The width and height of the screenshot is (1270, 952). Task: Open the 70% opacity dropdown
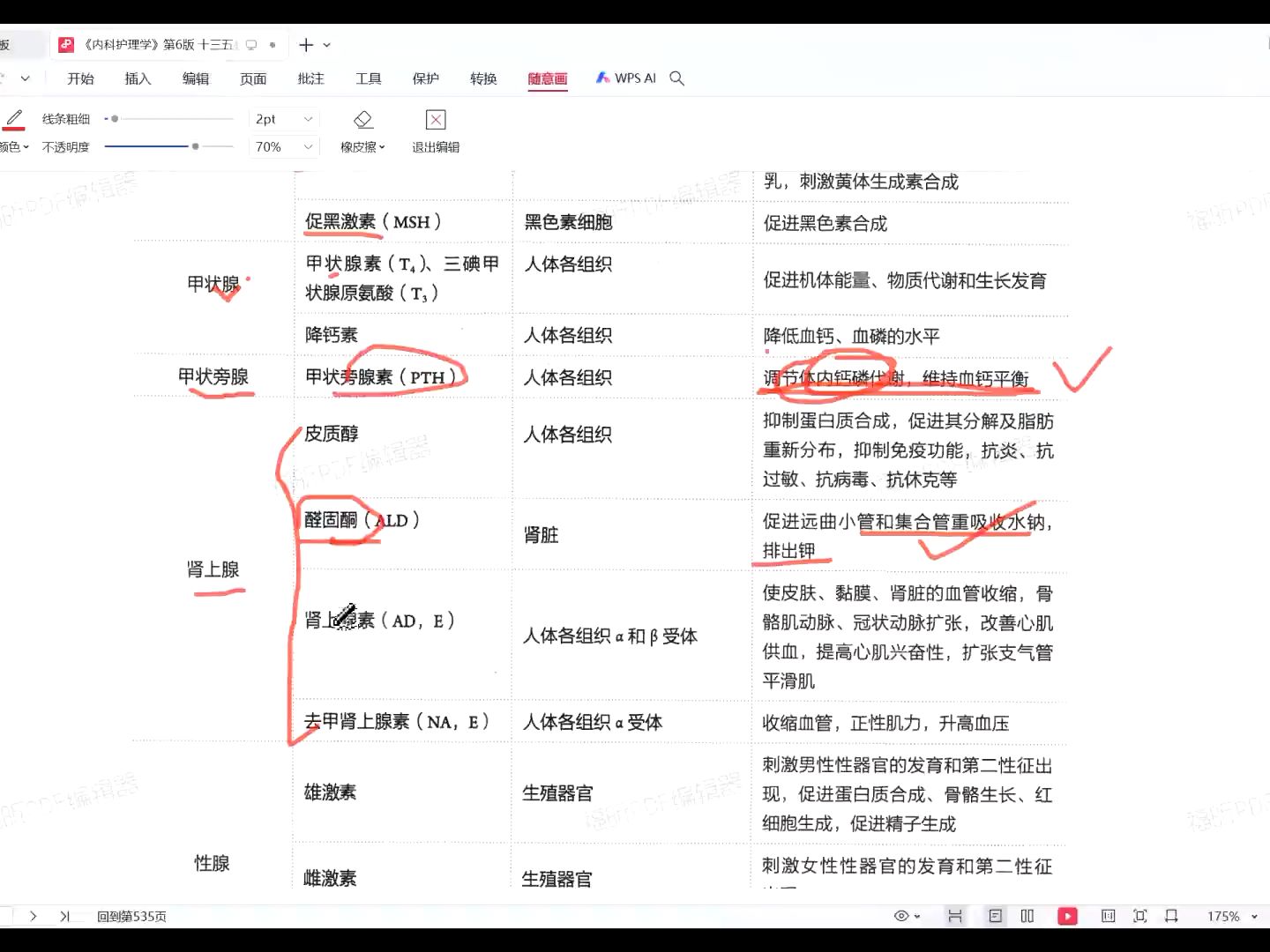pos(283,147)
